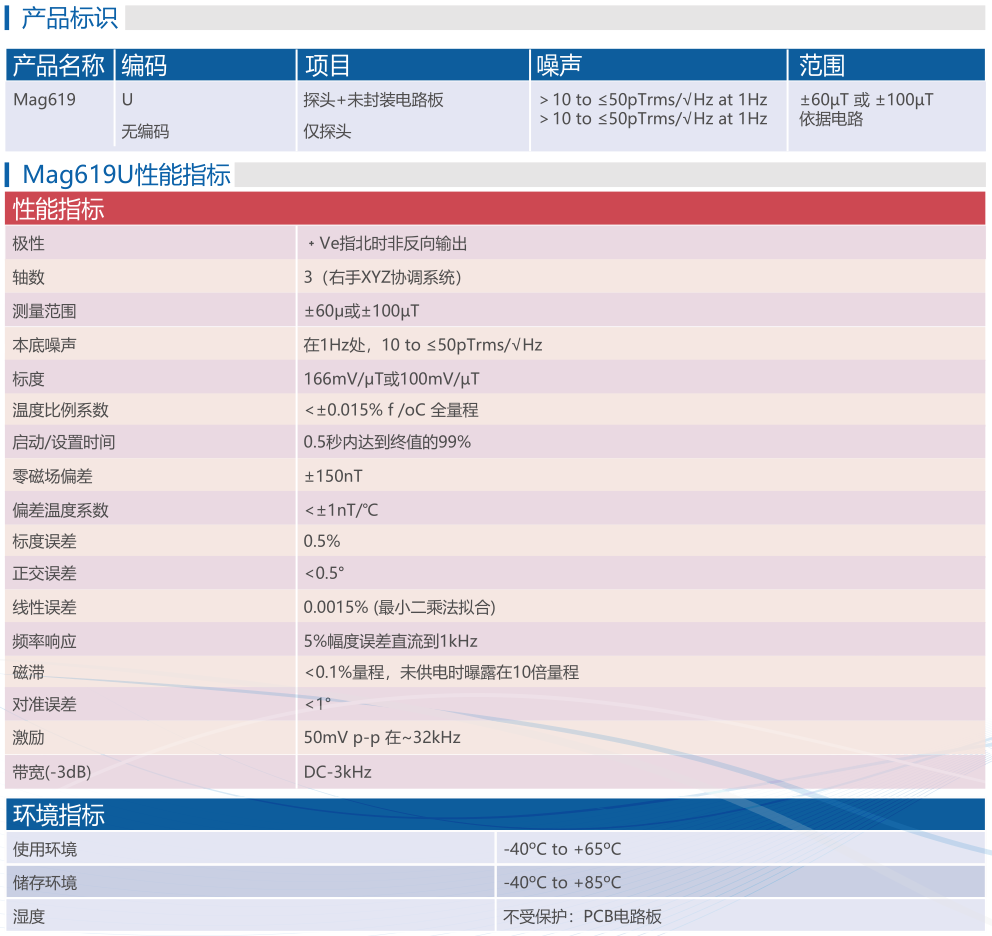This screenshot has height=936, width=992.
Task: Click the "储存环境" row label
Action: 45,883
